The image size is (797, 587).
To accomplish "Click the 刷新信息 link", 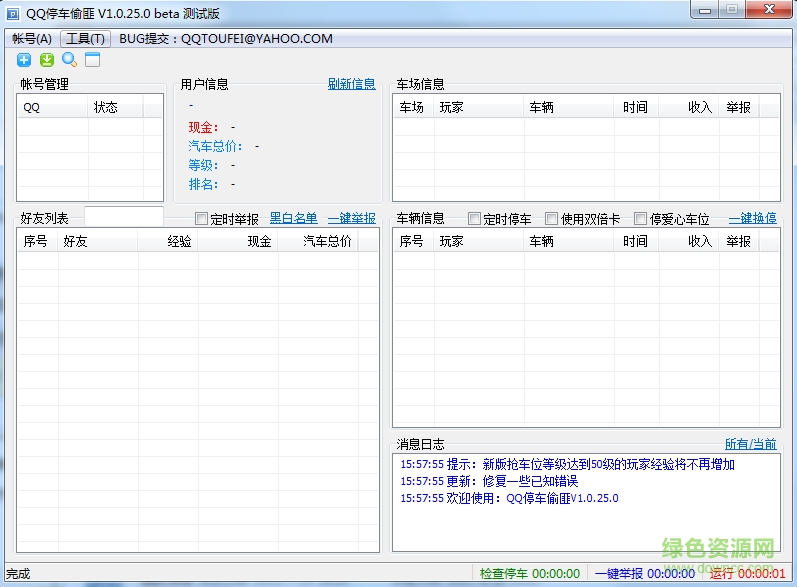I will (351, 84).
